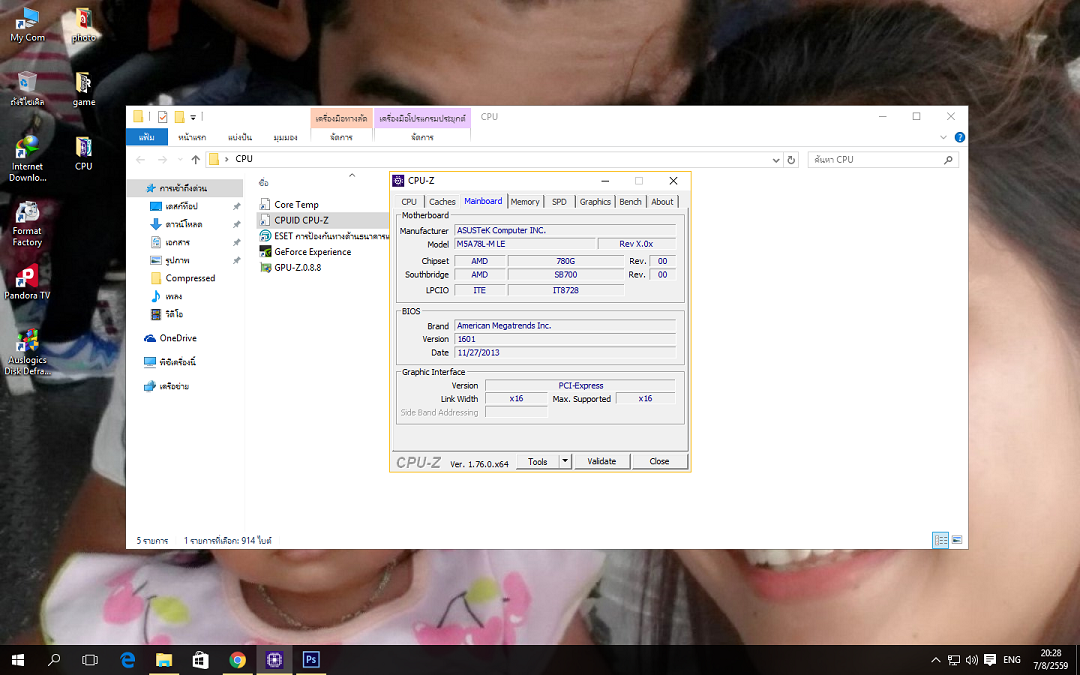Expand the Explorer ribbon with the chevron
Image resolution: width=1080 pixels, height=675 pixels.
944,137
